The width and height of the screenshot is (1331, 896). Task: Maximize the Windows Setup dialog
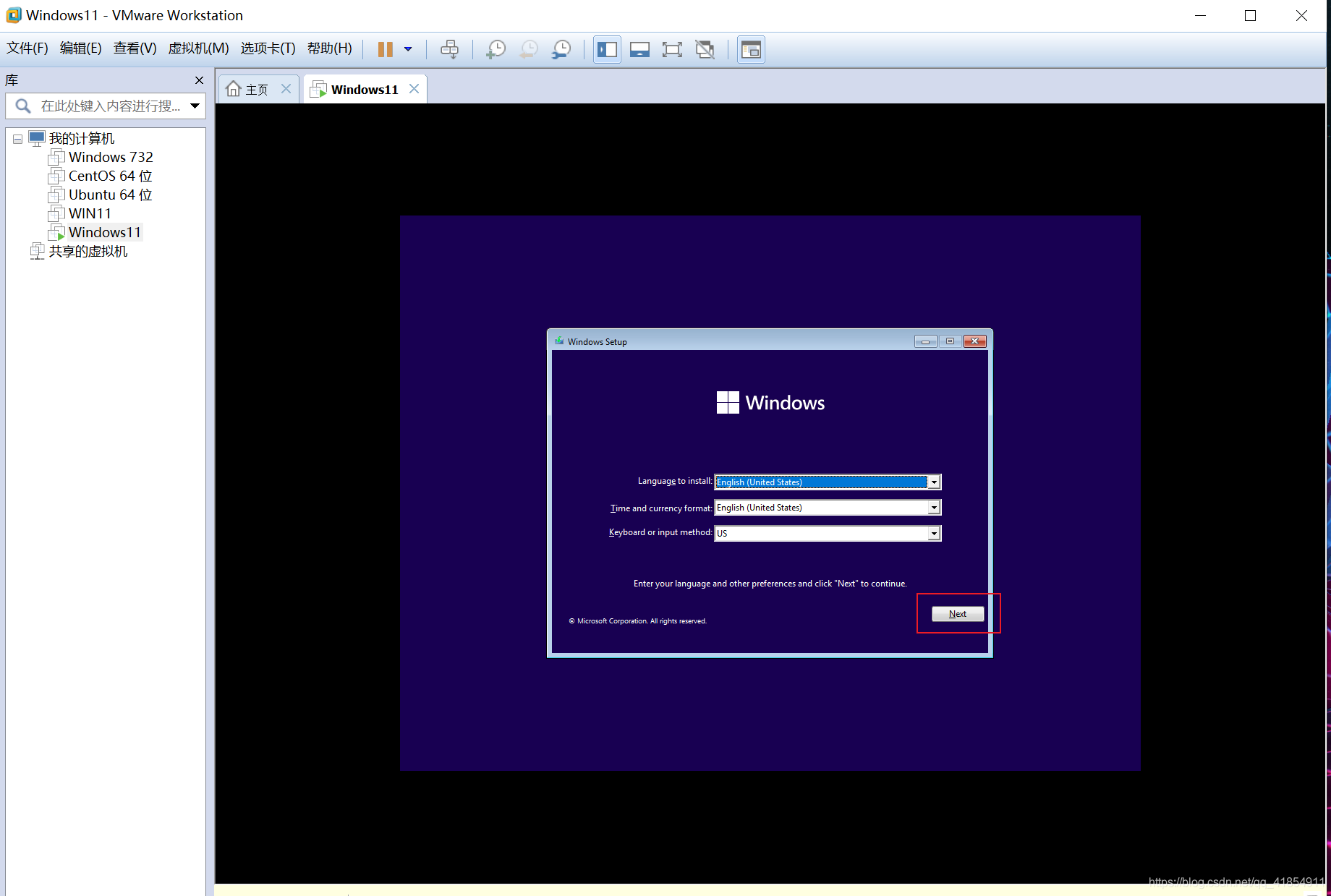[950, 341]
